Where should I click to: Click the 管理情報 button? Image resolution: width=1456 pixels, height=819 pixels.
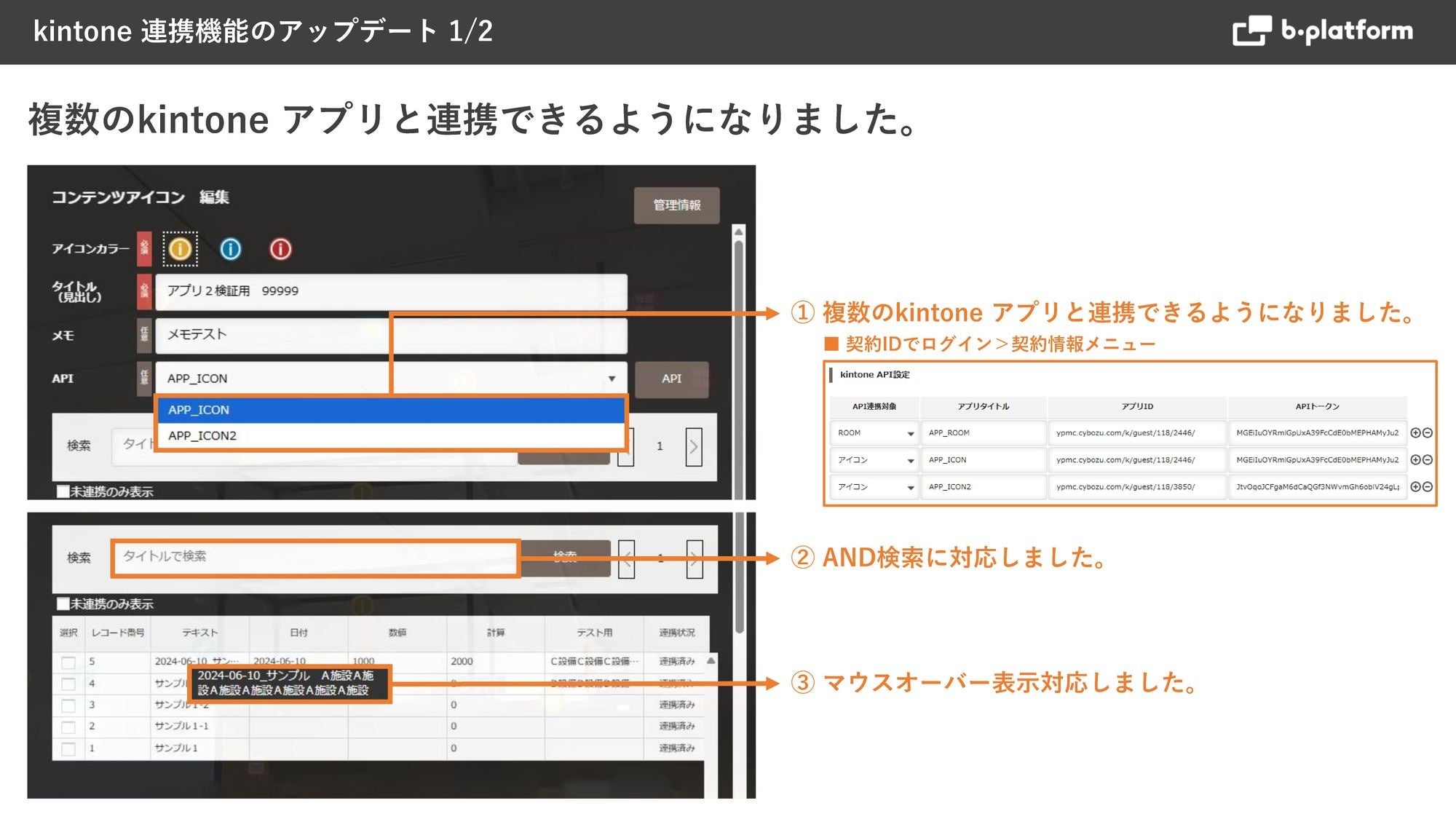tap(676, 205)
